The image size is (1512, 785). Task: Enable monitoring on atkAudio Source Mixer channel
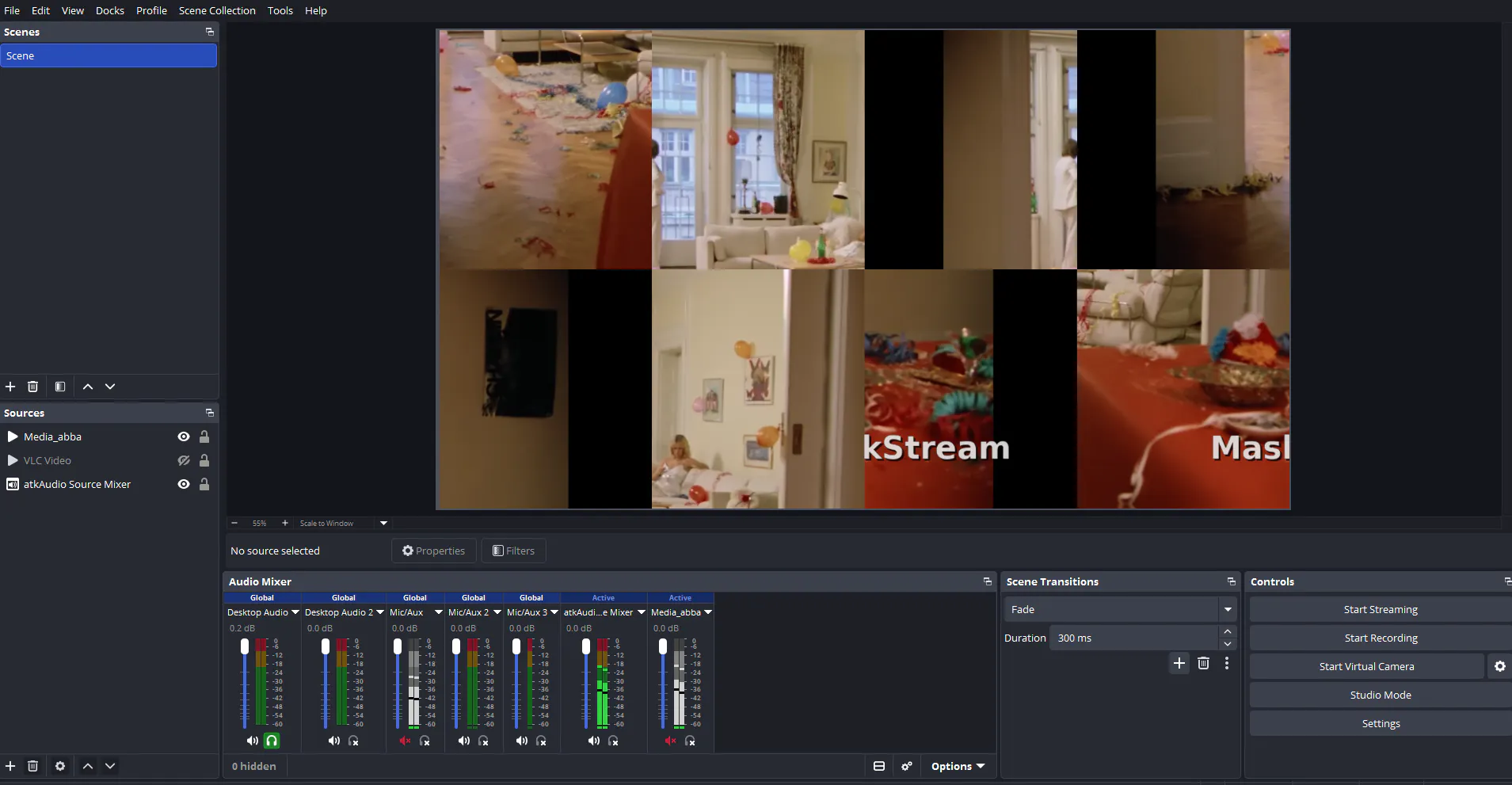tap(613, 741)
